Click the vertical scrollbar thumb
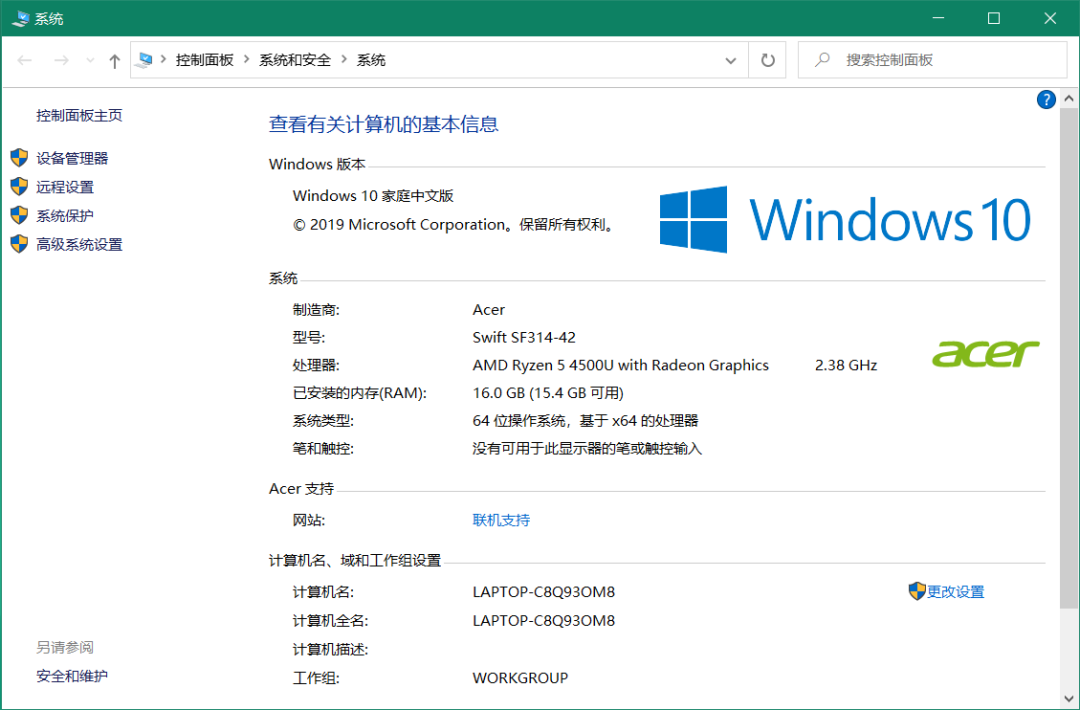 [x=1068, y=359]
